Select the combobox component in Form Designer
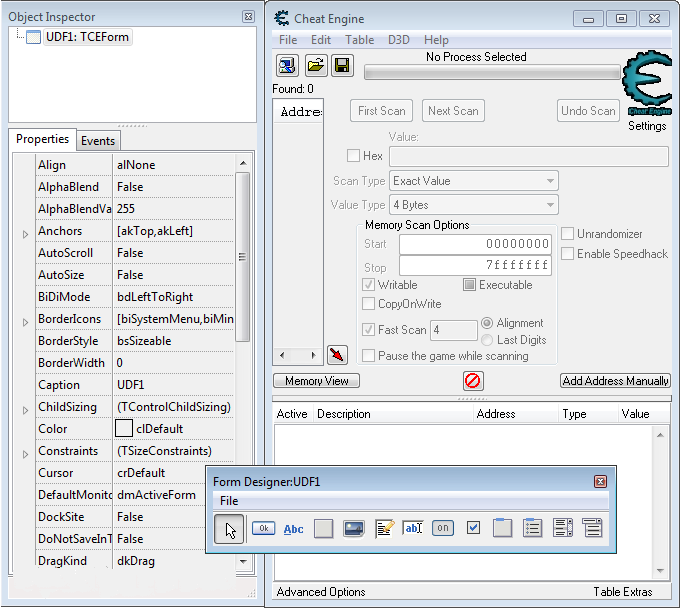The image size is (680, 608). 592,528
